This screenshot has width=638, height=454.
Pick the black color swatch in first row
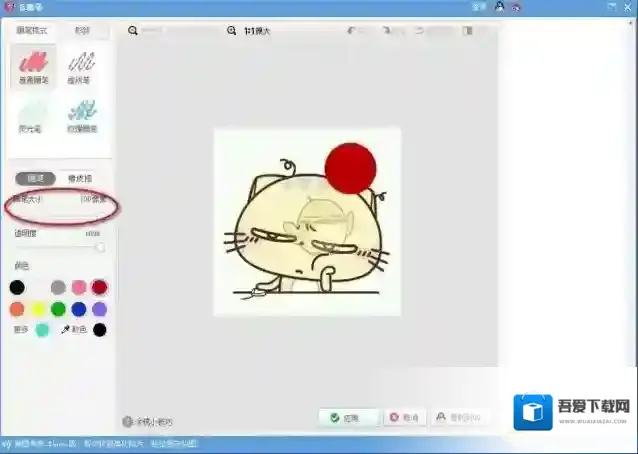(17, 287)
